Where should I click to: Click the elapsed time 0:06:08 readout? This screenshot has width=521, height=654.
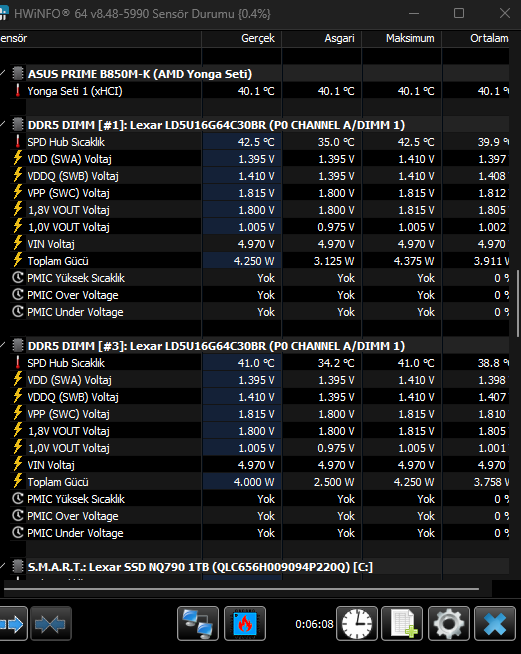314,624
